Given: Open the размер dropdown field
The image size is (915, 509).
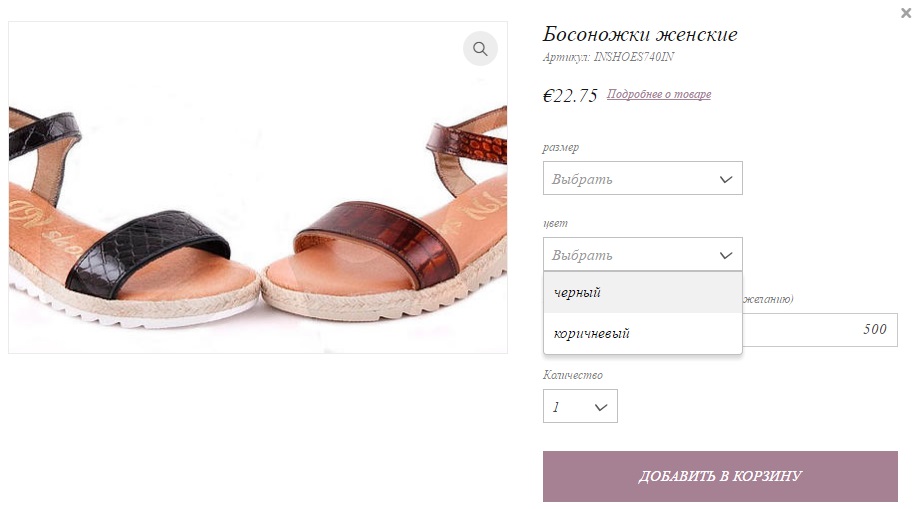Looking at the screenshot, I should point(642,178).
